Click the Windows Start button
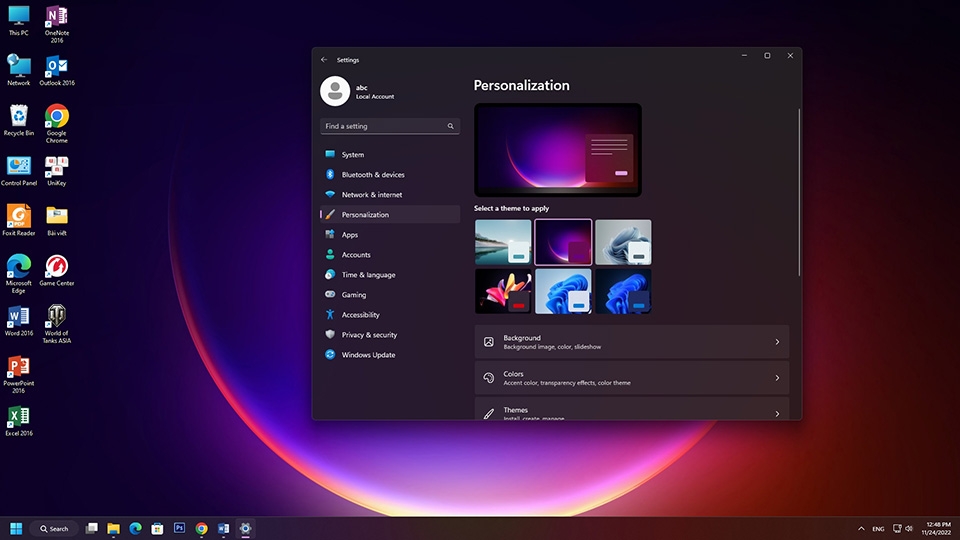Screen dimensions: 960x540 17,528
